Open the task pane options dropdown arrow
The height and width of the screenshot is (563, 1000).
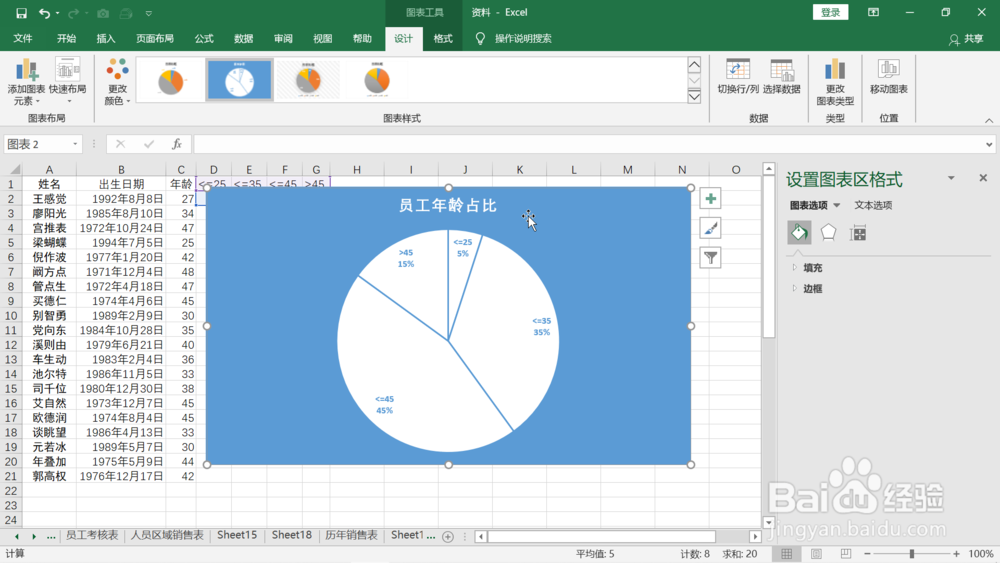point(951,178)
